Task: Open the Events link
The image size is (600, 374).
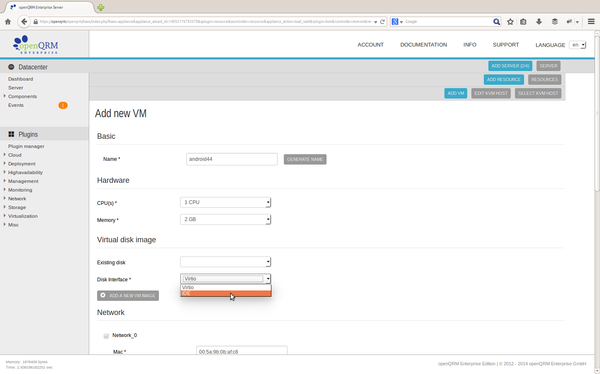Action: click(x=16, y=105)
